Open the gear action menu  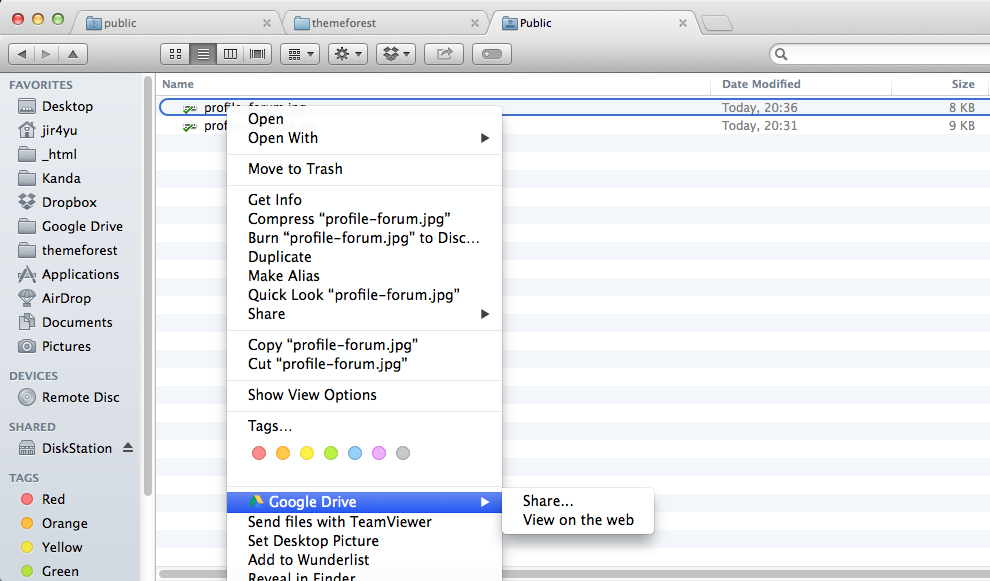348,54
